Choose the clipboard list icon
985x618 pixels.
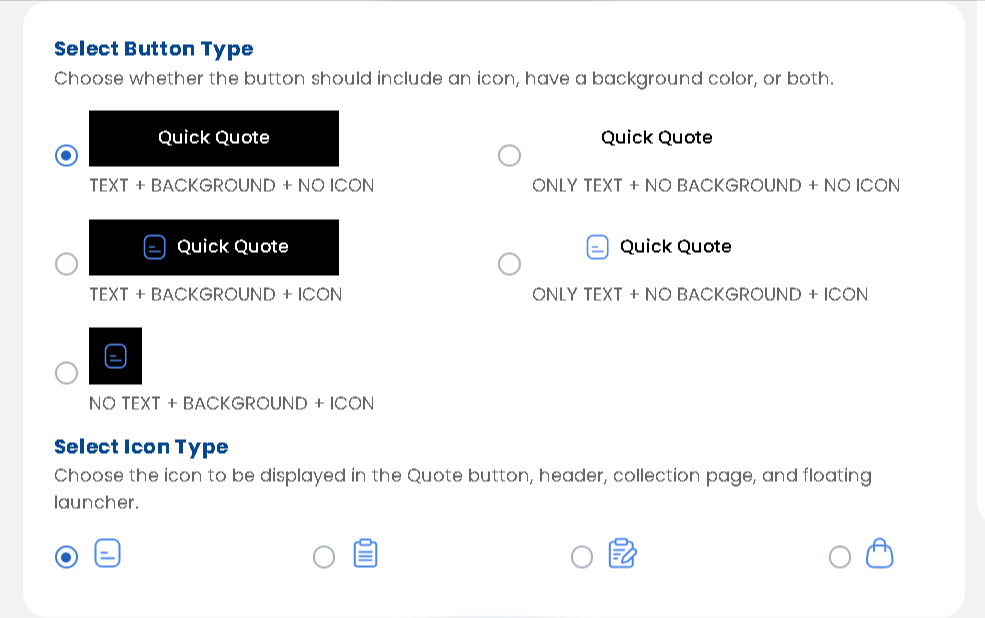(366, 554)
